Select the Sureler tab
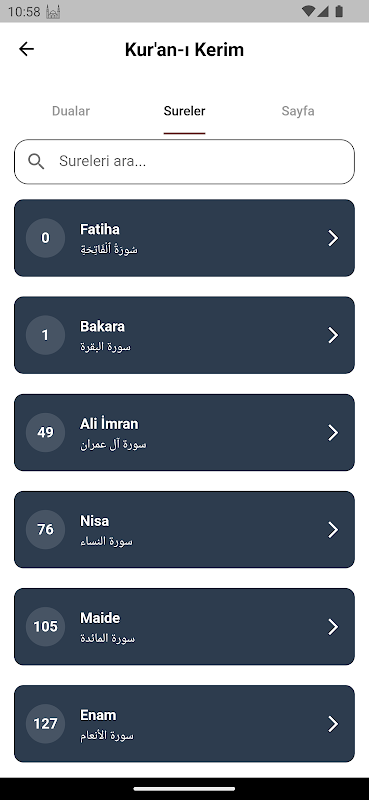This screenshot has height=800, width=369. pyautogui.click(x=184, y=111)
